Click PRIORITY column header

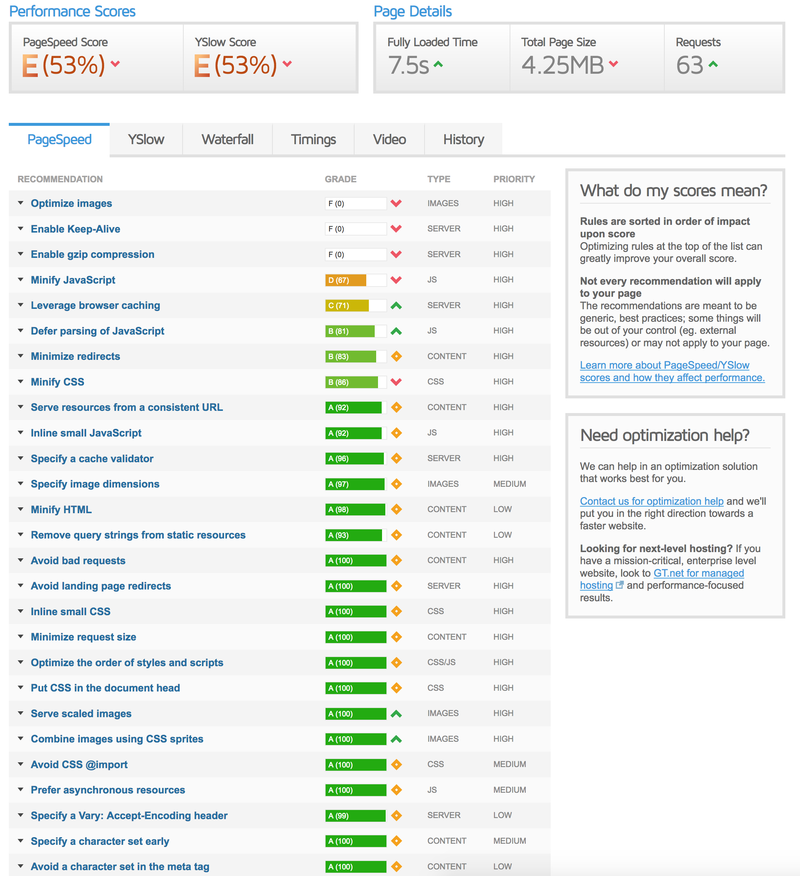(x=514, y=179)
